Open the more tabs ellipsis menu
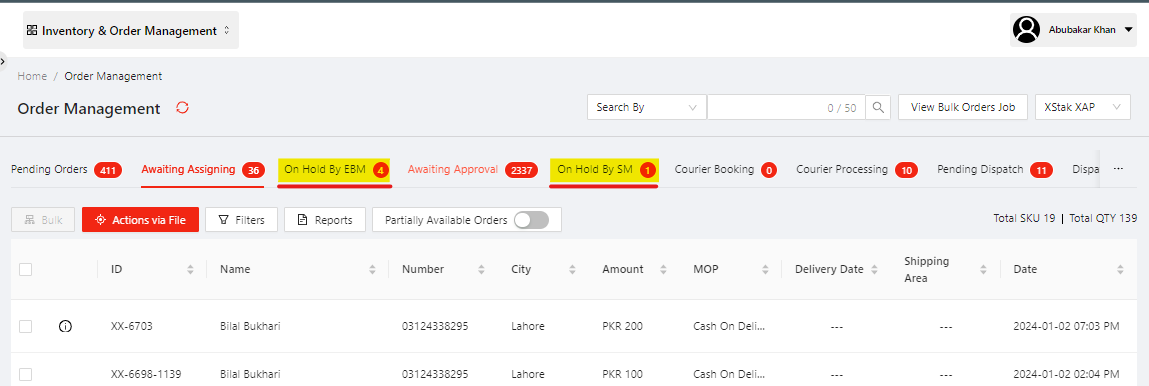Viewport: 1149px width, 386px height. (1118, 169)
